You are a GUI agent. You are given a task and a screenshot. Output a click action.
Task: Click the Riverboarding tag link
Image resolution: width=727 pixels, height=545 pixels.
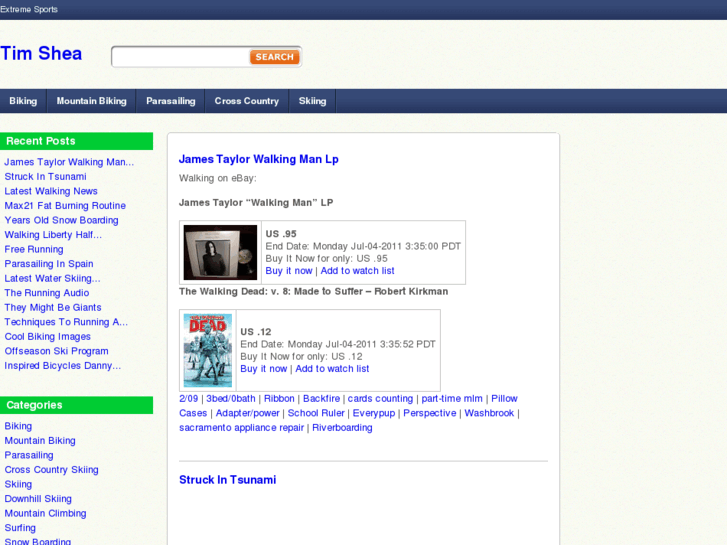[x=342, y=428]
